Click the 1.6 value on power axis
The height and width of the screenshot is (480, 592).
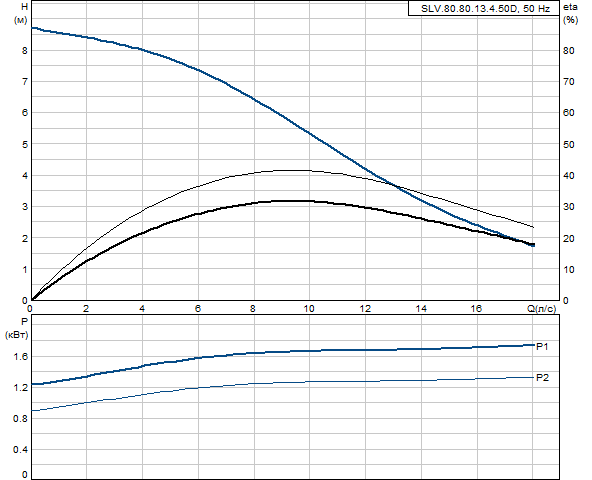tap(21, 356)
